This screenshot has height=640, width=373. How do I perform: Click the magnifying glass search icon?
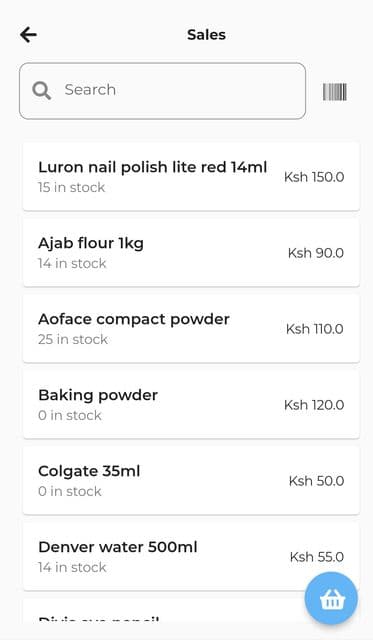coord(42,90)
